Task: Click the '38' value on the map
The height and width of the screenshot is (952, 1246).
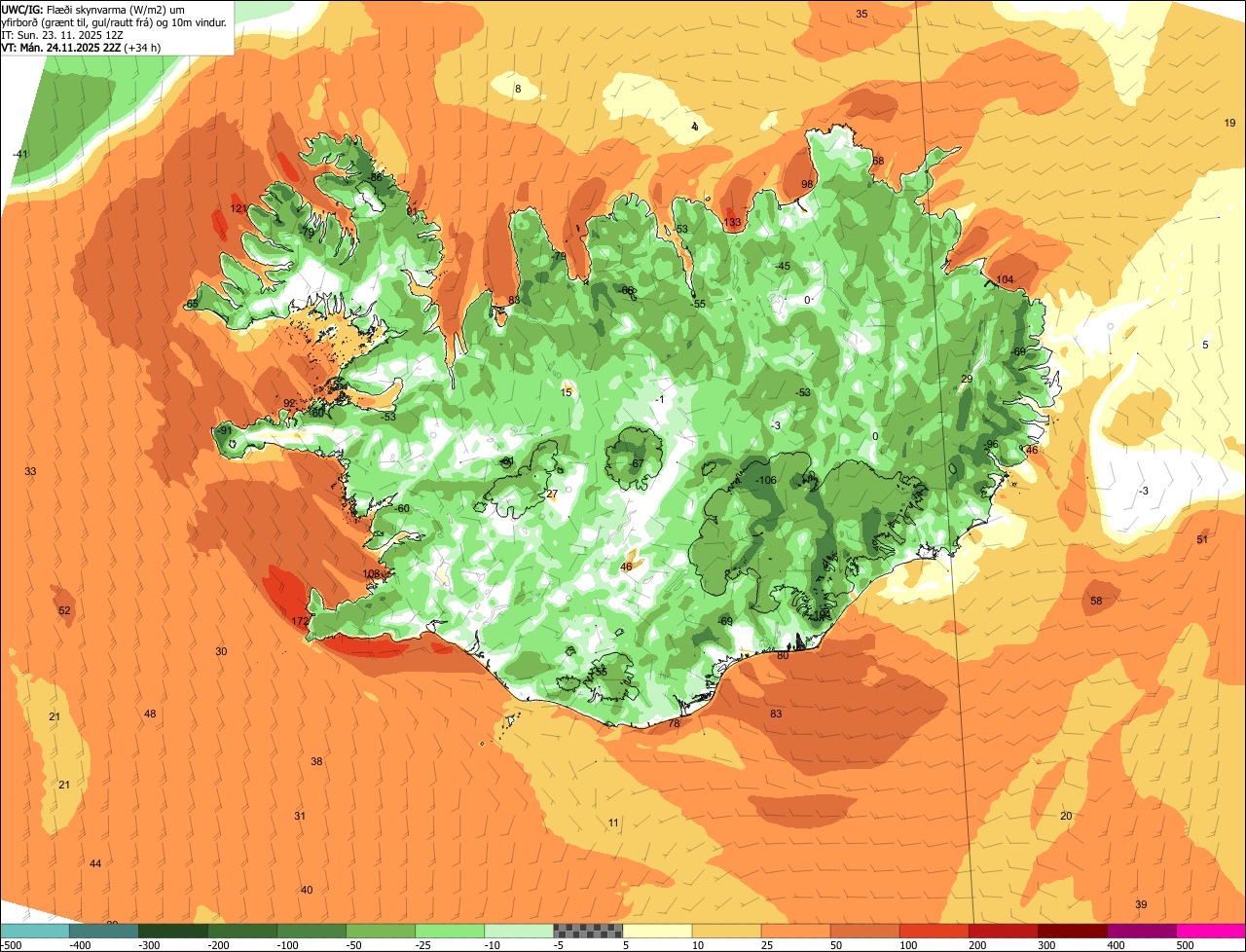Action: pyautogui.click(x=316, y=761)
